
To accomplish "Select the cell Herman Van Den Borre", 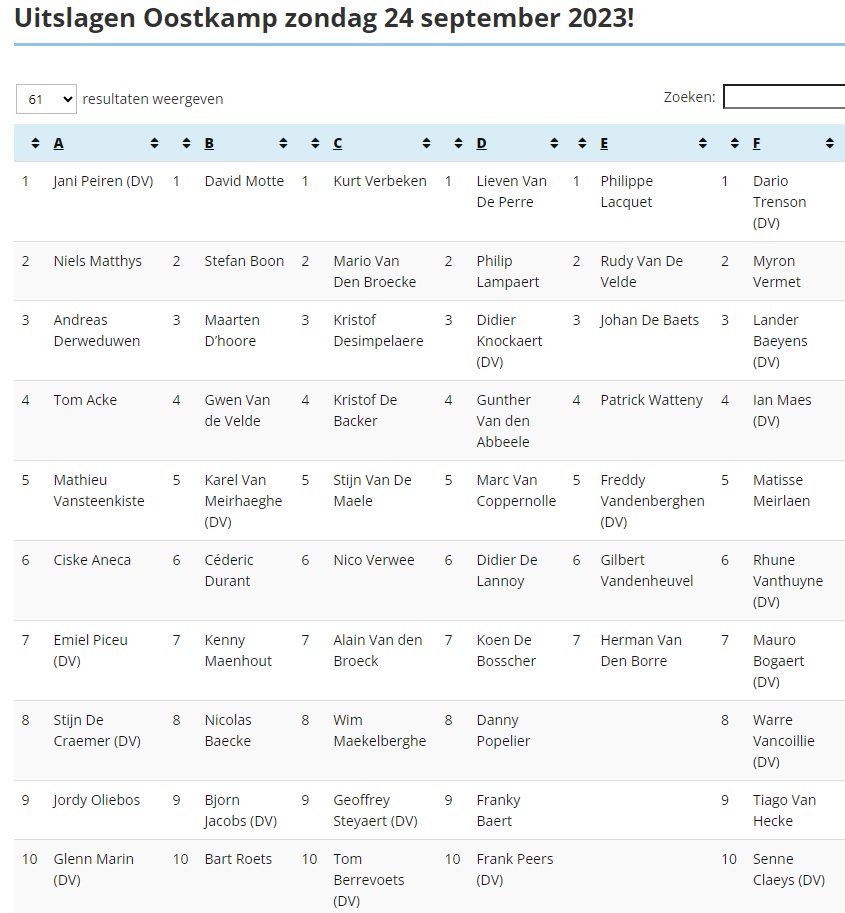I will coord(641,650).
